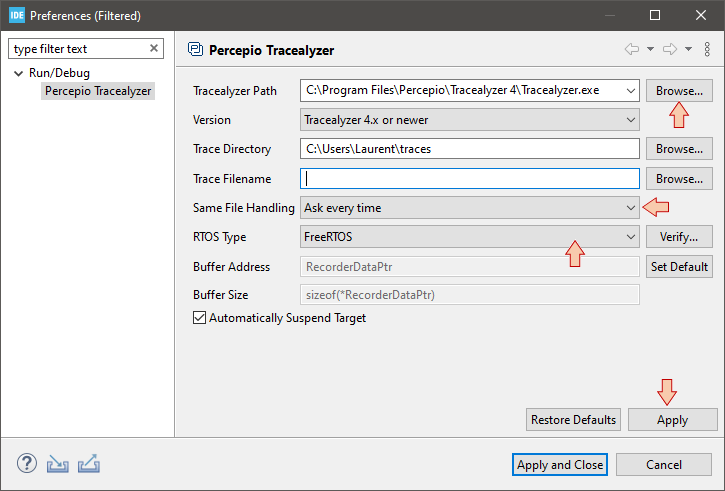Toggle Automatically Suspend Target checkbox

[x=199, y=318]
